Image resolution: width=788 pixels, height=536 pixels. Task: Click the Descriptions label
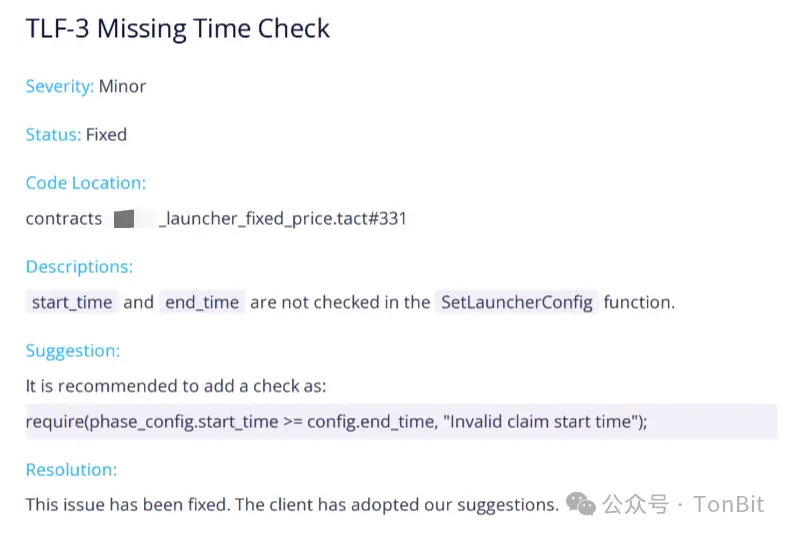tap(79, 267)
